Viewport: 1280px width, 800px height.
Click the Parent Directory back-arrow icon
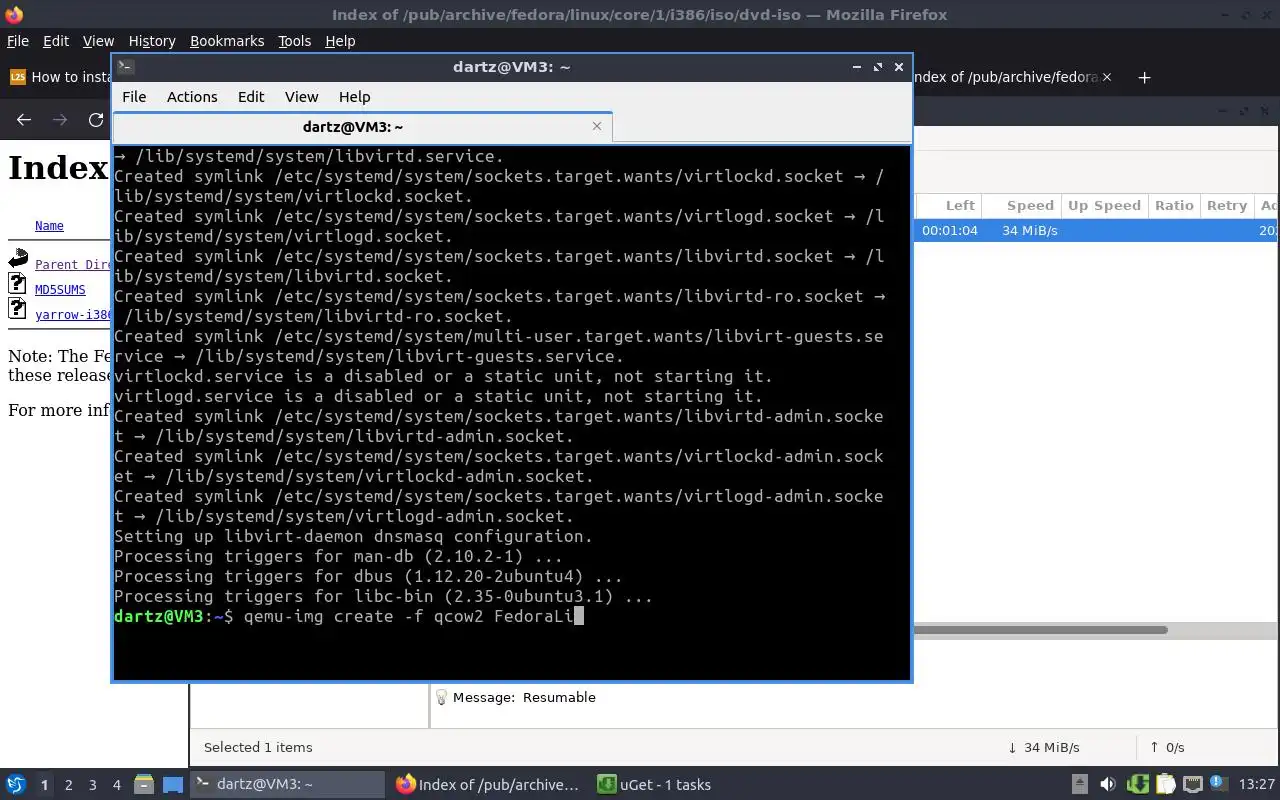click(18, 259)
